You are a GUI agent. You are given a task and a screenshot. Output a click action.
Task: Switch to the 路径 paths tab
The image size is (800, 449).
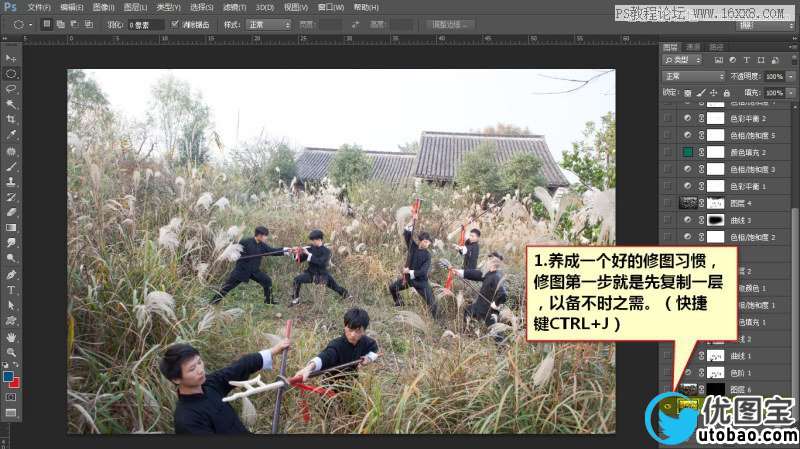click(x=716, y=47)
